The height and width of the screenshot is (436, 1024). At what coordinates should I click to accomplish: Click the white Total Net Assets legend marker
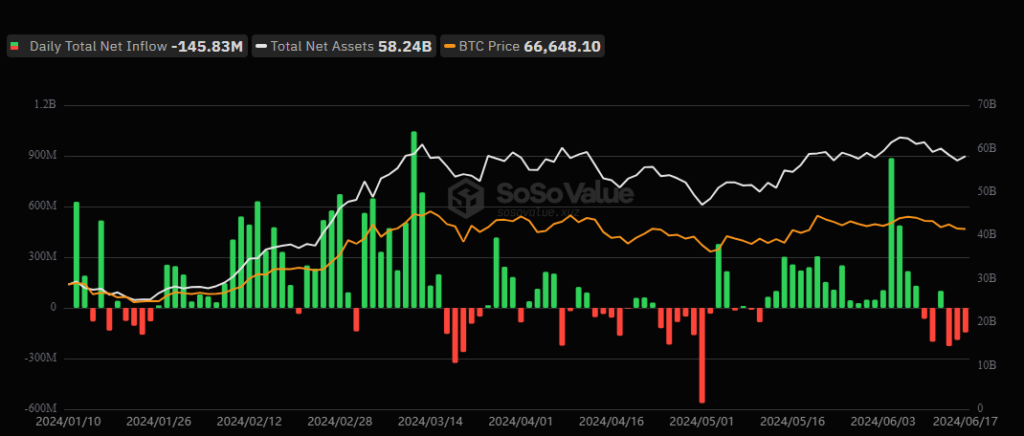pyautogui.click(x=262, y=46)
